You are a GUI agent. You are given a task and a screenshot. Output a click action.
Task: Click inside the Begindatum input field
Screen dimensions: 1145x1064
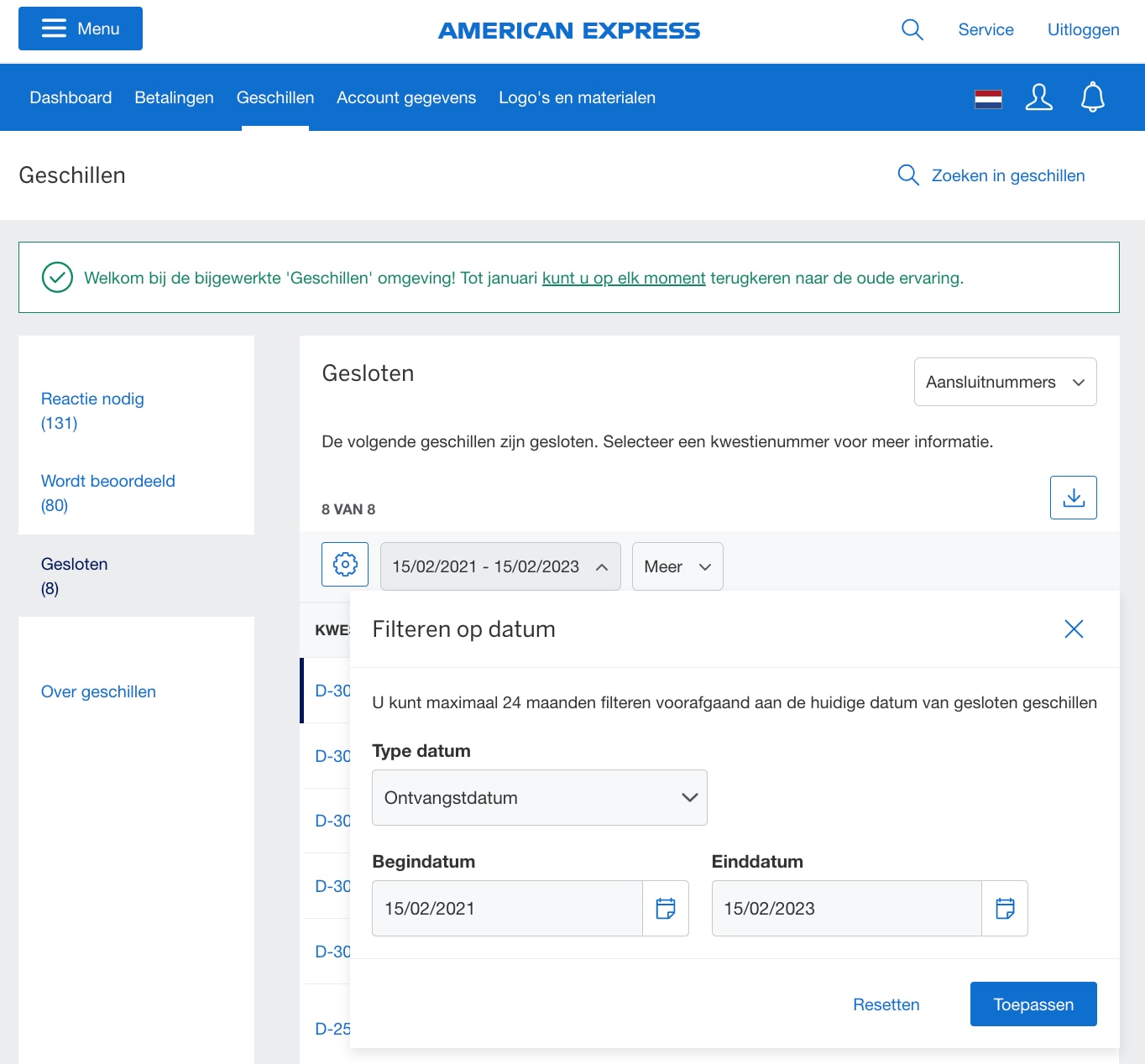(x=504, y=908)
